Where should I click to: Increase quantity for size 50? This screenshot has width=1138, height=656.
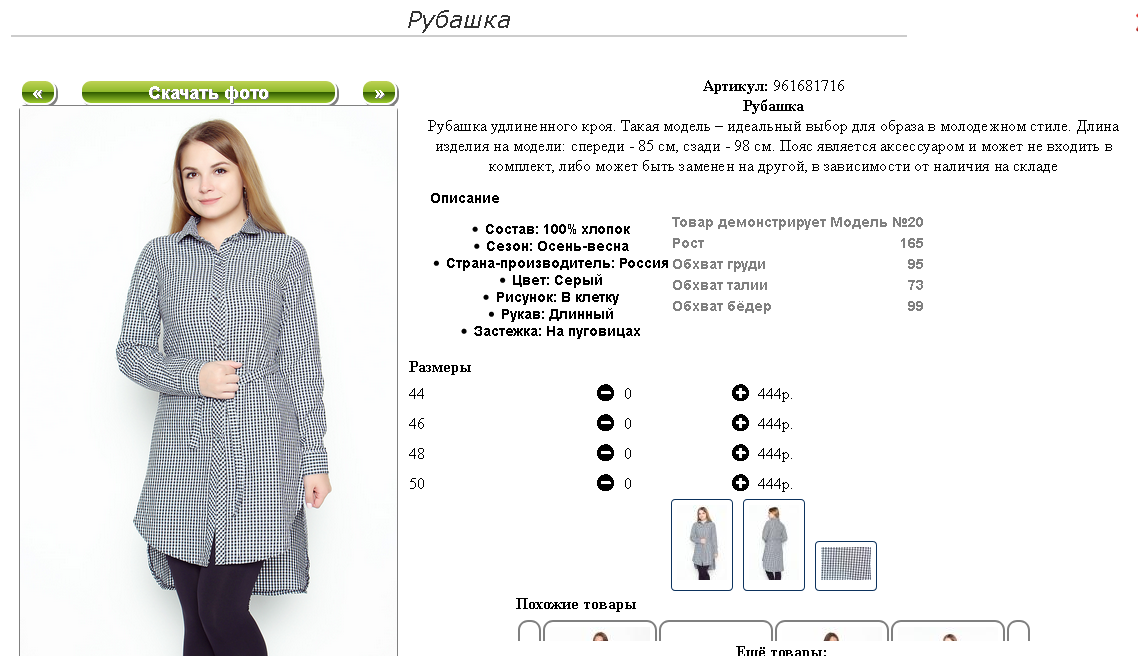740,483
